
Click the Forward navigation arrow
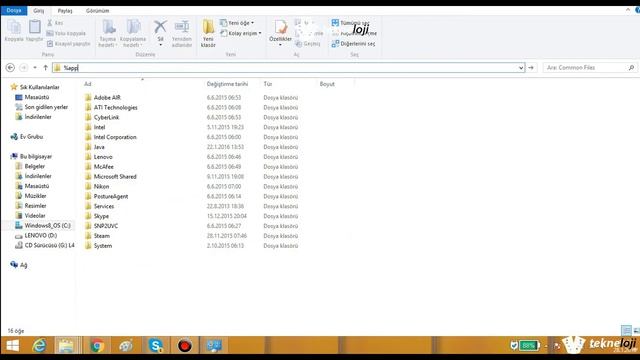point(24,68)
